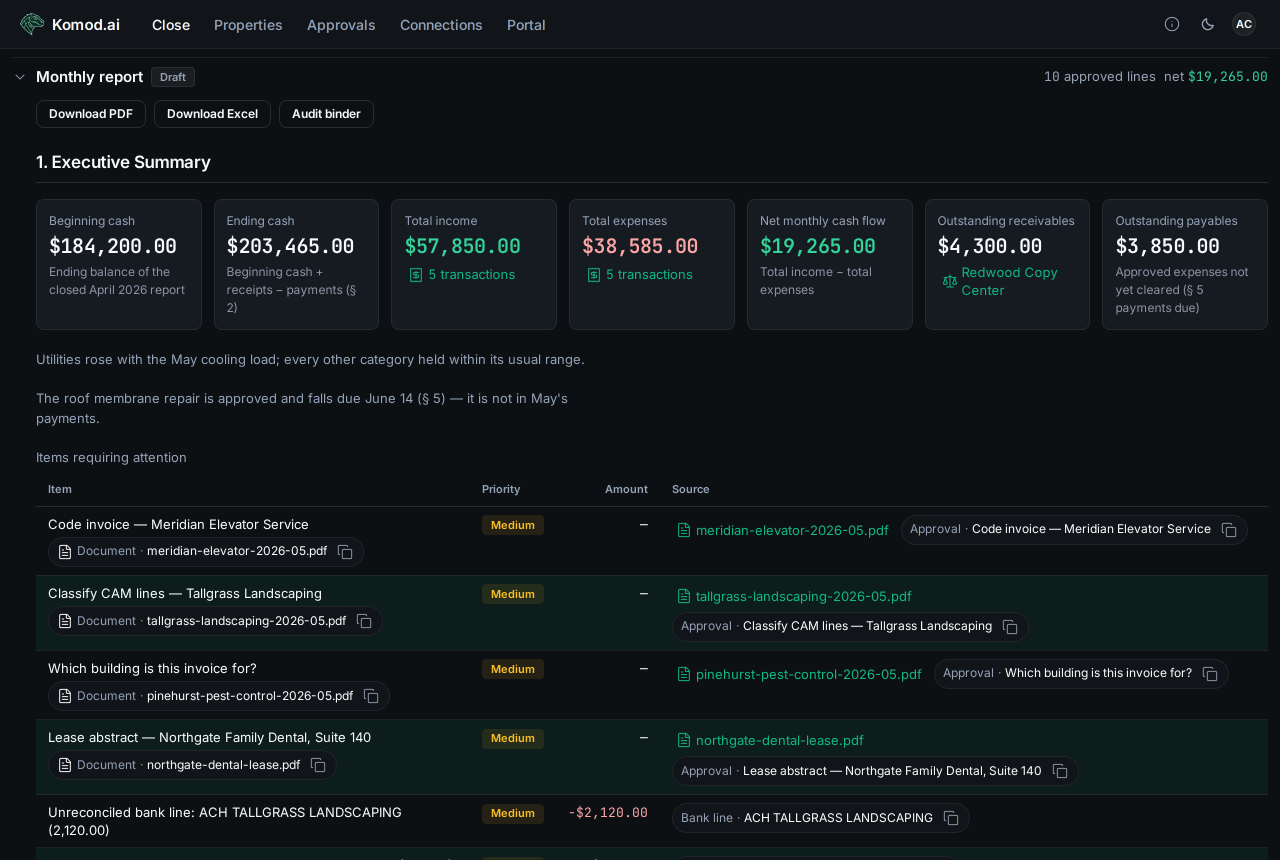
Task: Navigate to the Portal tab
Action: 526,25
